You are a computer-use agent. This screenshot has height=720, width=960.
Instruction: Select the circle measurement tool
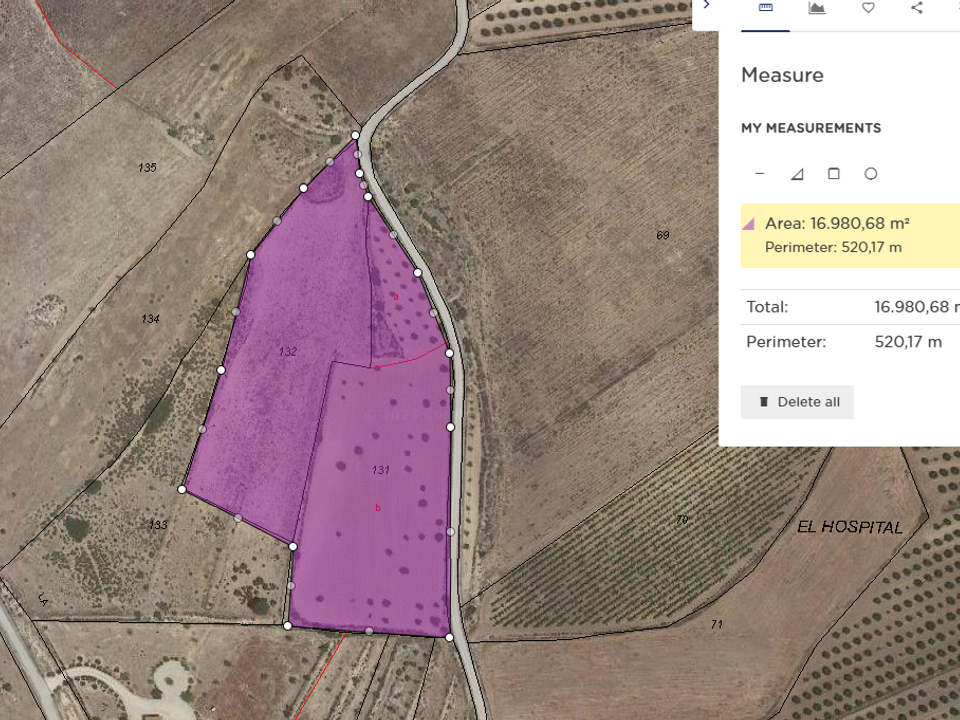click(871, 174)
